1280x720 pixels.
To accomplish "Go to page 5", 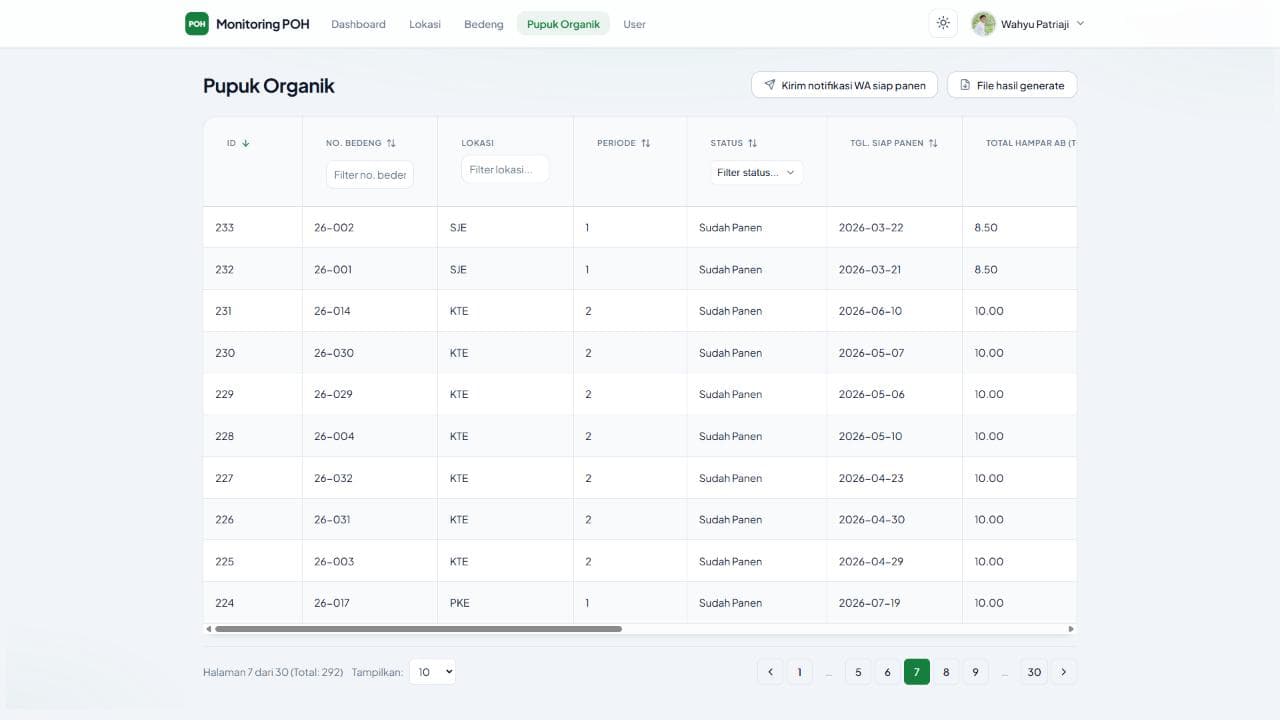I will [x=858, y=672].
